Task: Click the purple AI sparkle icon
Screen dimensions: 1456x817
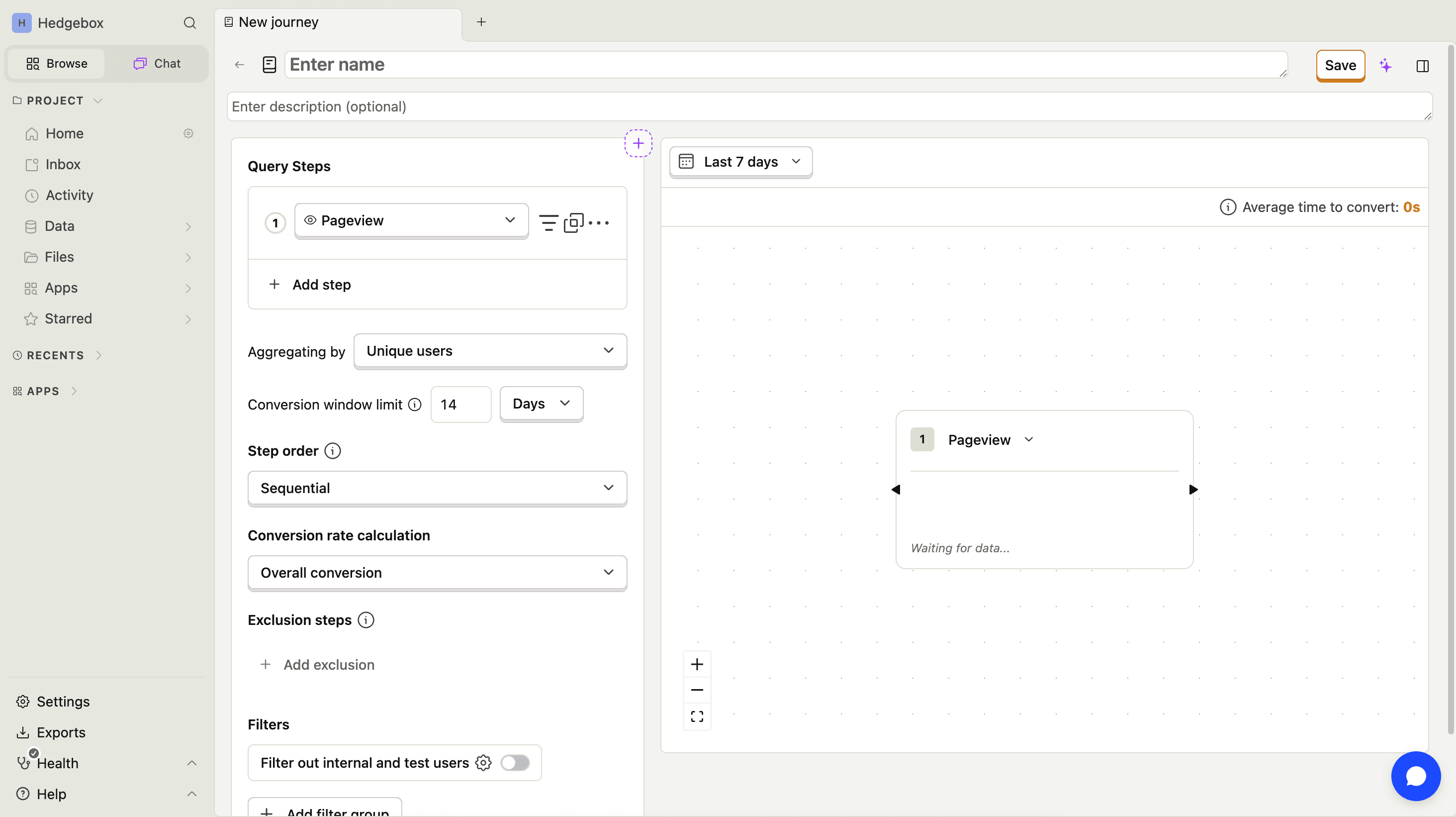Action: click(1386, 65)
